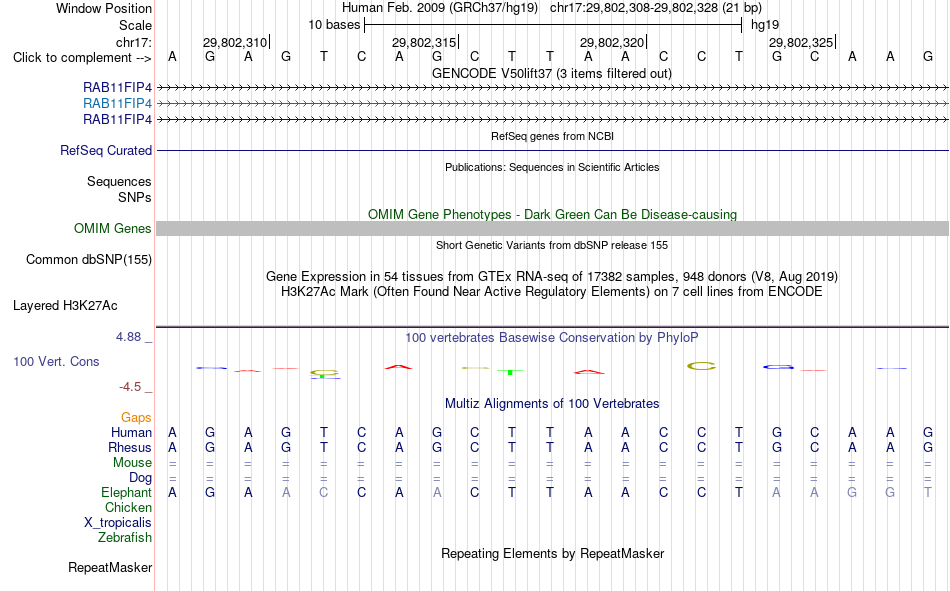Click the 29,802,320 position marker

(x=613, y=42)
